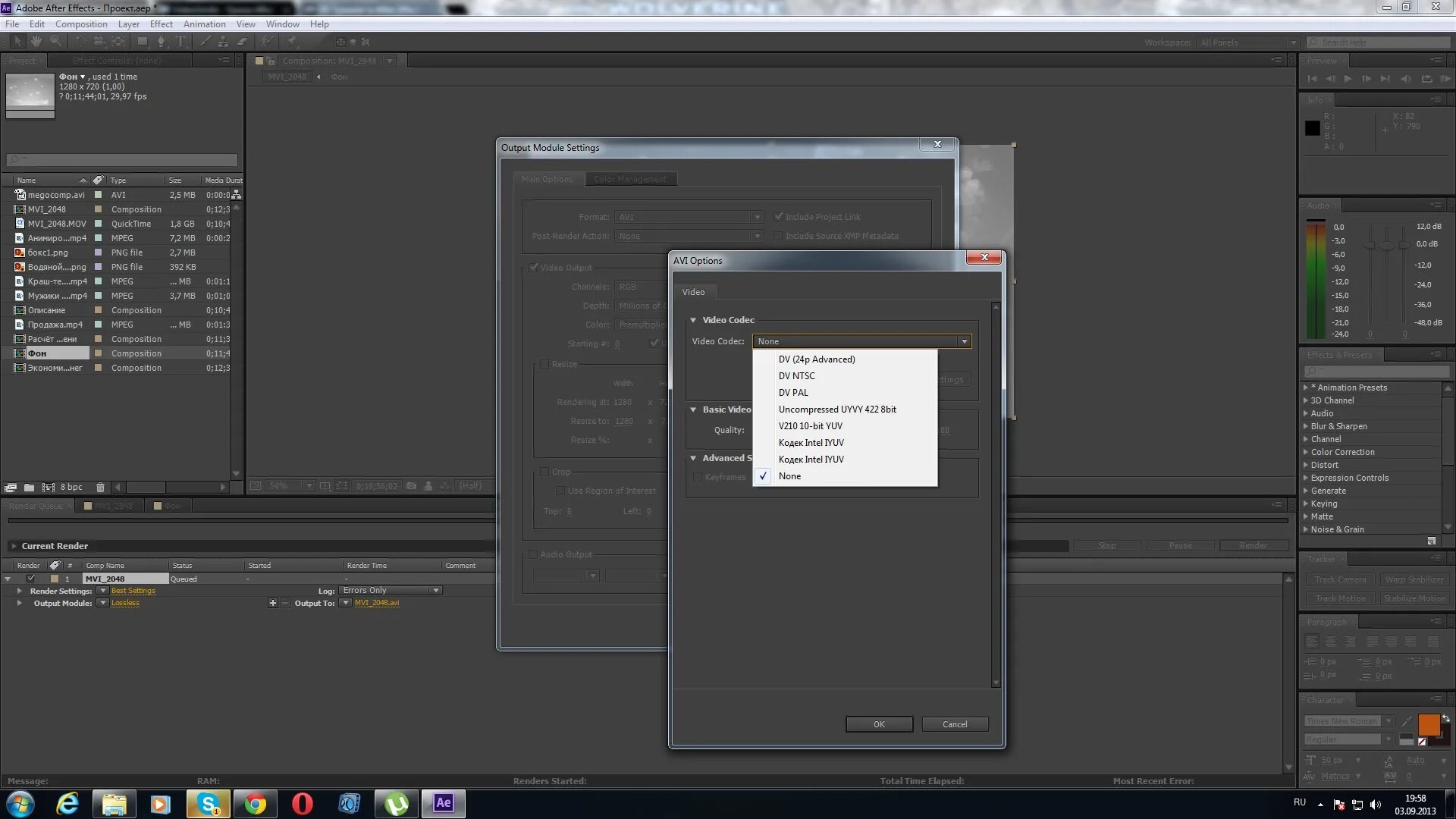Create a new folder in Project panel

pos(29,487)
